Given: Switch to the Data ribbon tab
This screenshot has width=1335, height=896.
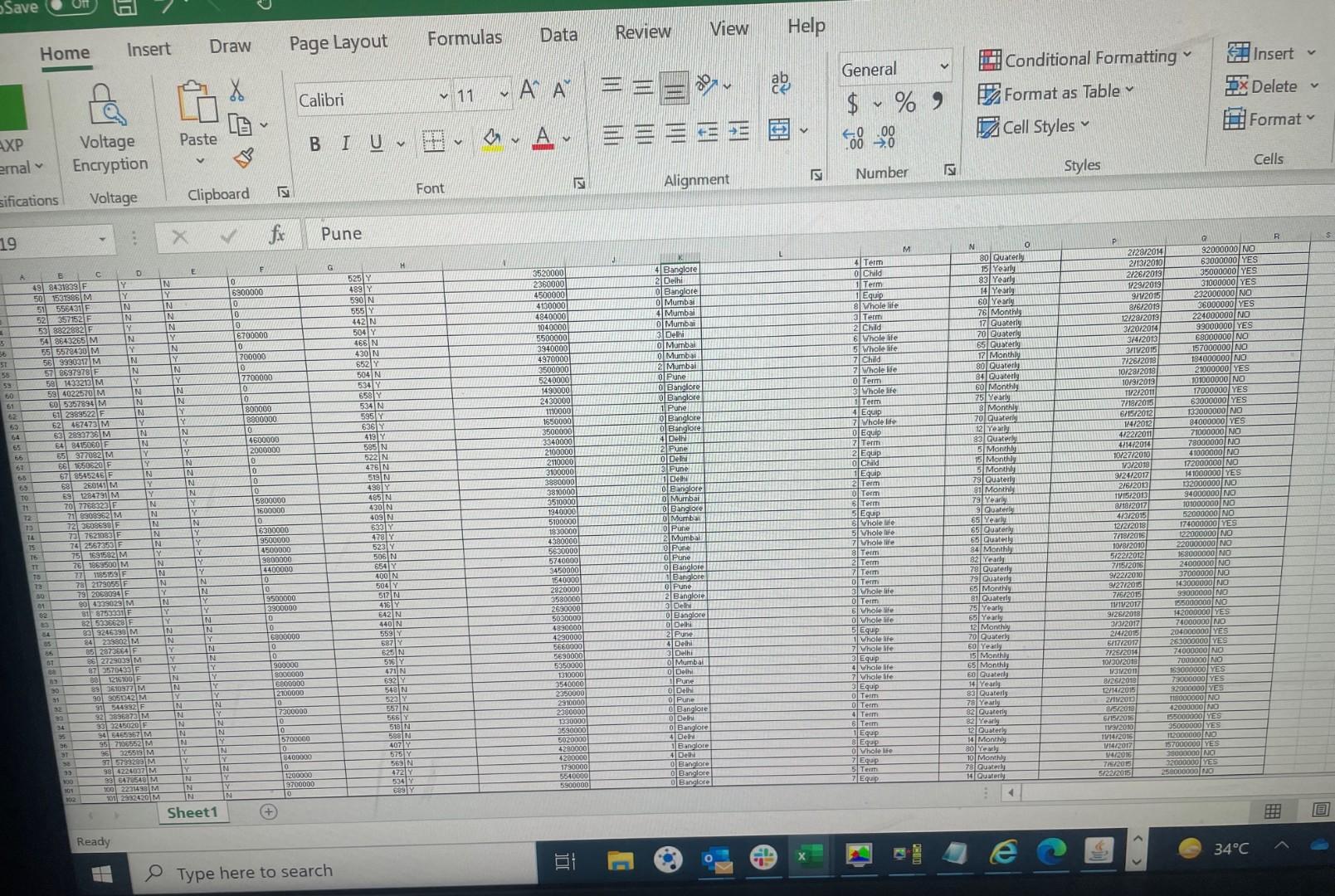Looking at the screenshot, I should click(x=558, y=34).
